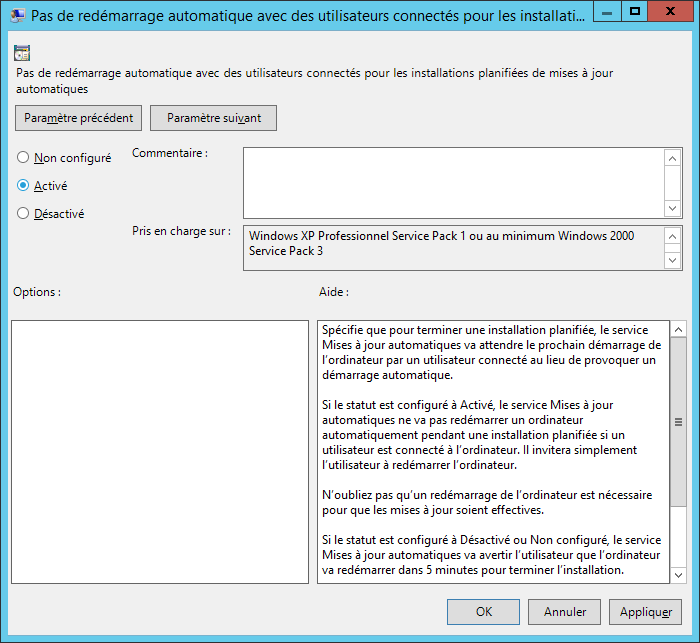
Task: Click the Commentaire box scroll down arrow
Action: (673, 208)
